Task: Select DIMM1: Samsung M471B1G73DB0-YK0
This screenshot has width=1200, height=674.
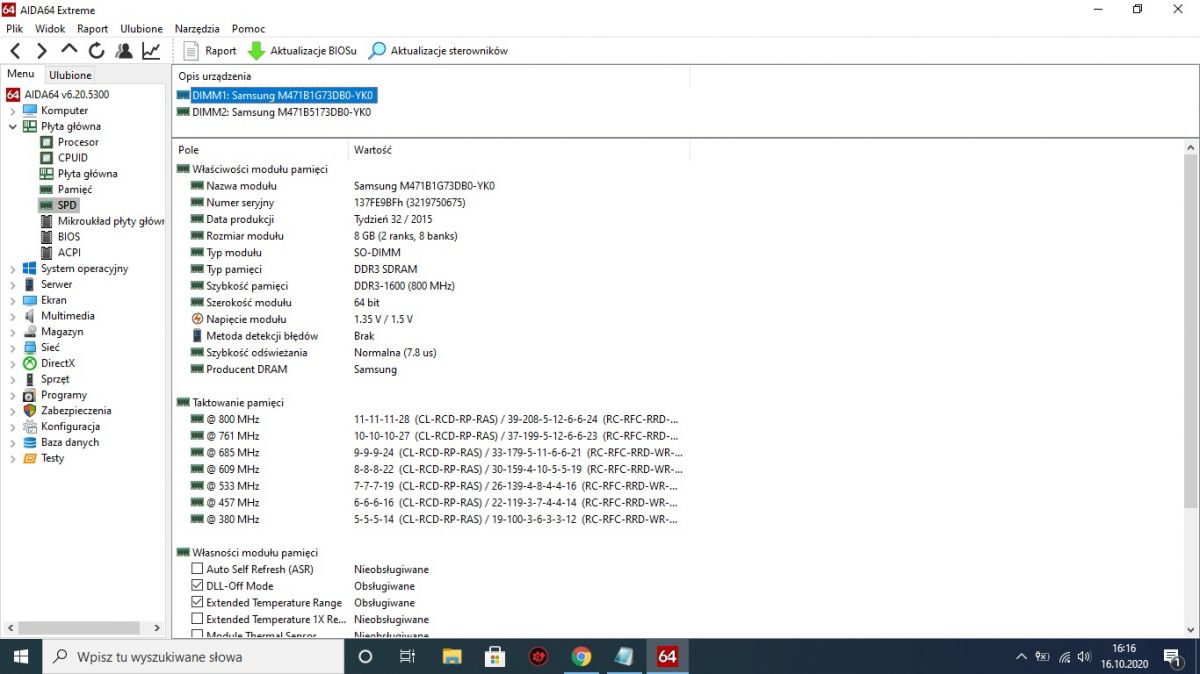Action: click(x=283, y=95)
